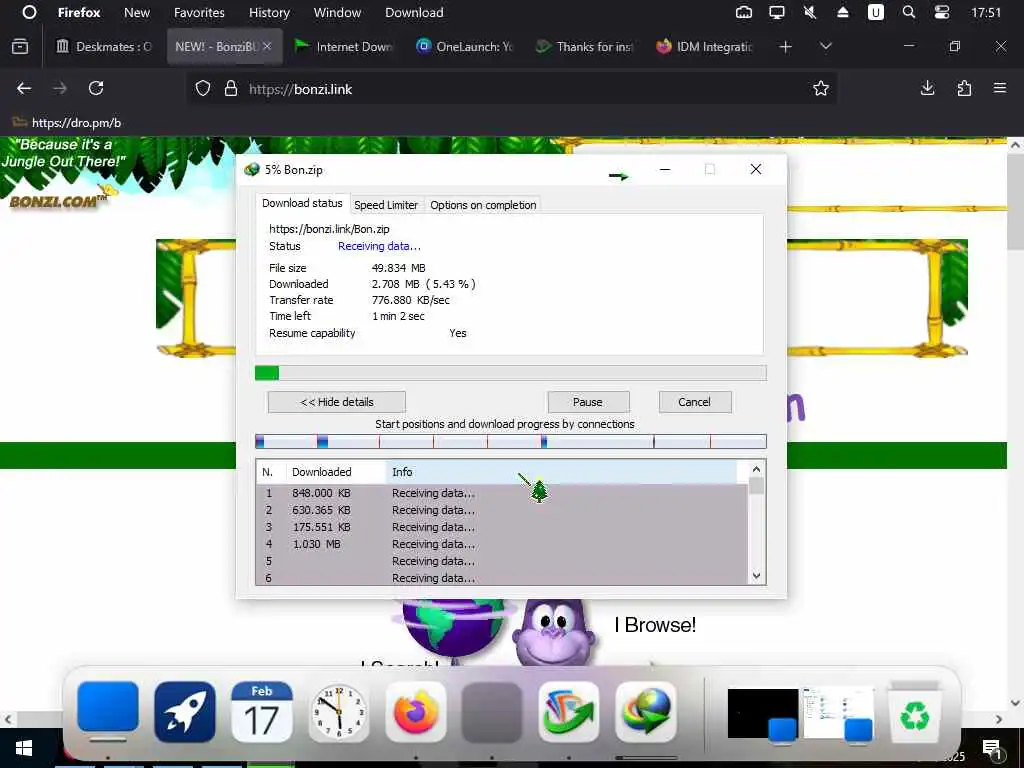Click the muted speaker menu bar icon
1024x768 pixels.
(x=810, y=12)
